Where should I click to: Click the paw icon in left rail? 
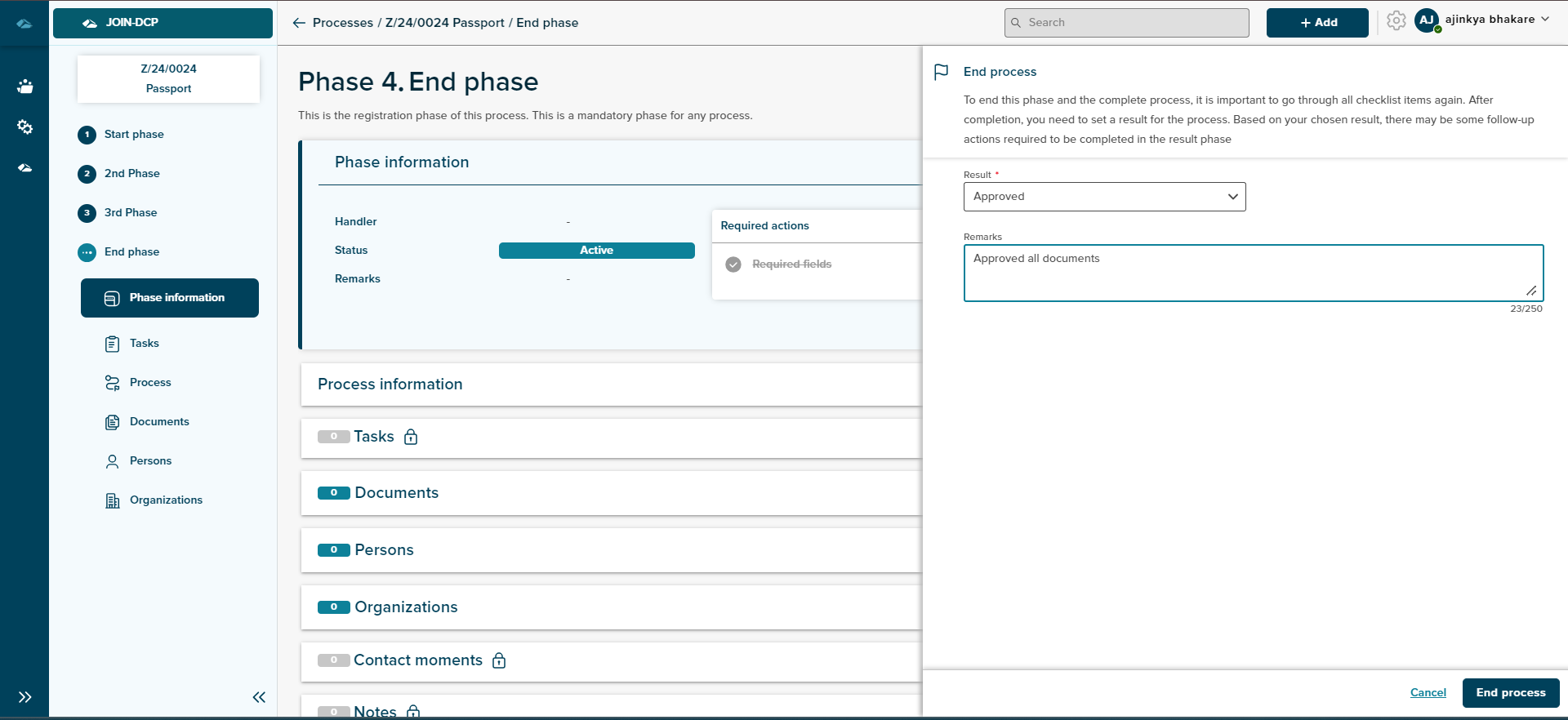point(25,87)
